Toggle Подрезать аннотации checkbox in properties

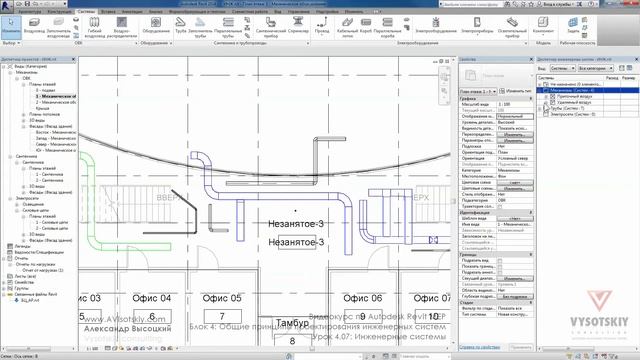click(x=500, y=272)
